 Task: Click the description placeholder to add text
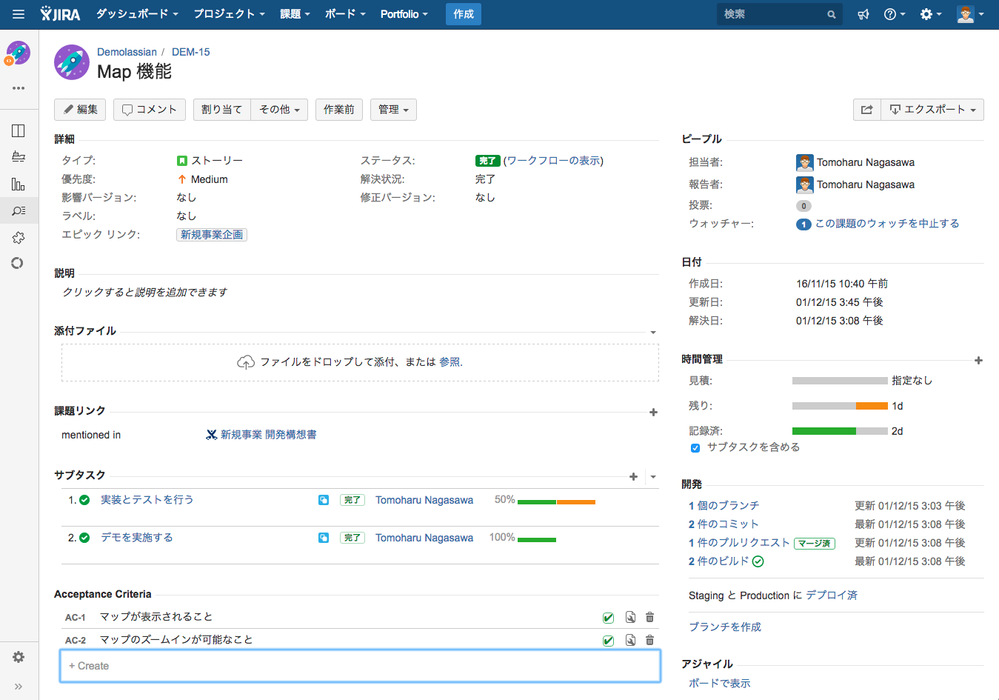[145, 292]
